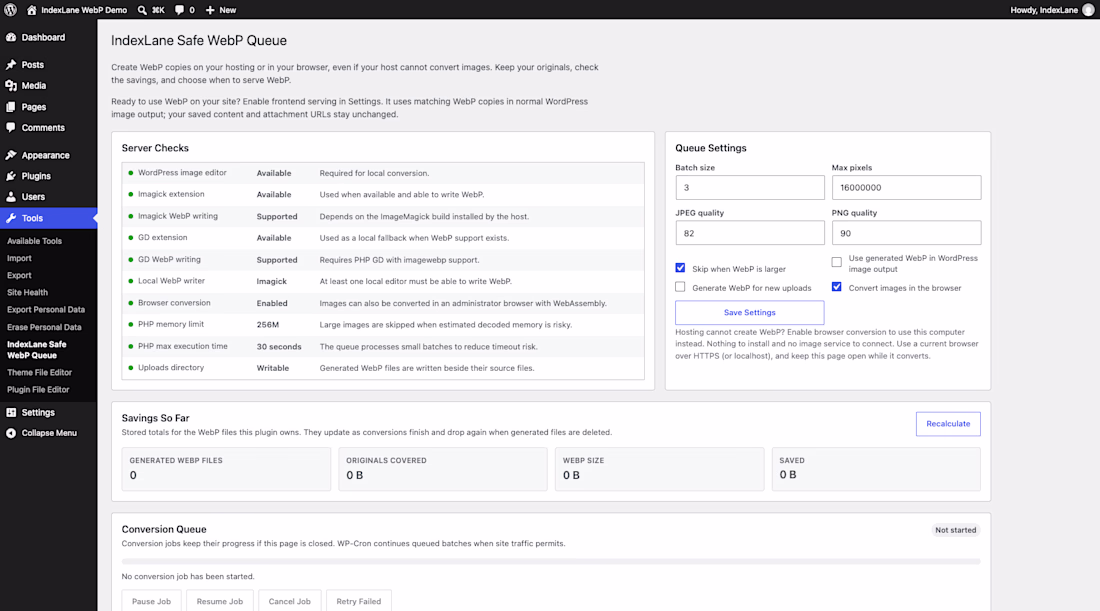Viewport: 1100px width, 611px height.
Task: Open the Import submenu item
Action: 19,258
